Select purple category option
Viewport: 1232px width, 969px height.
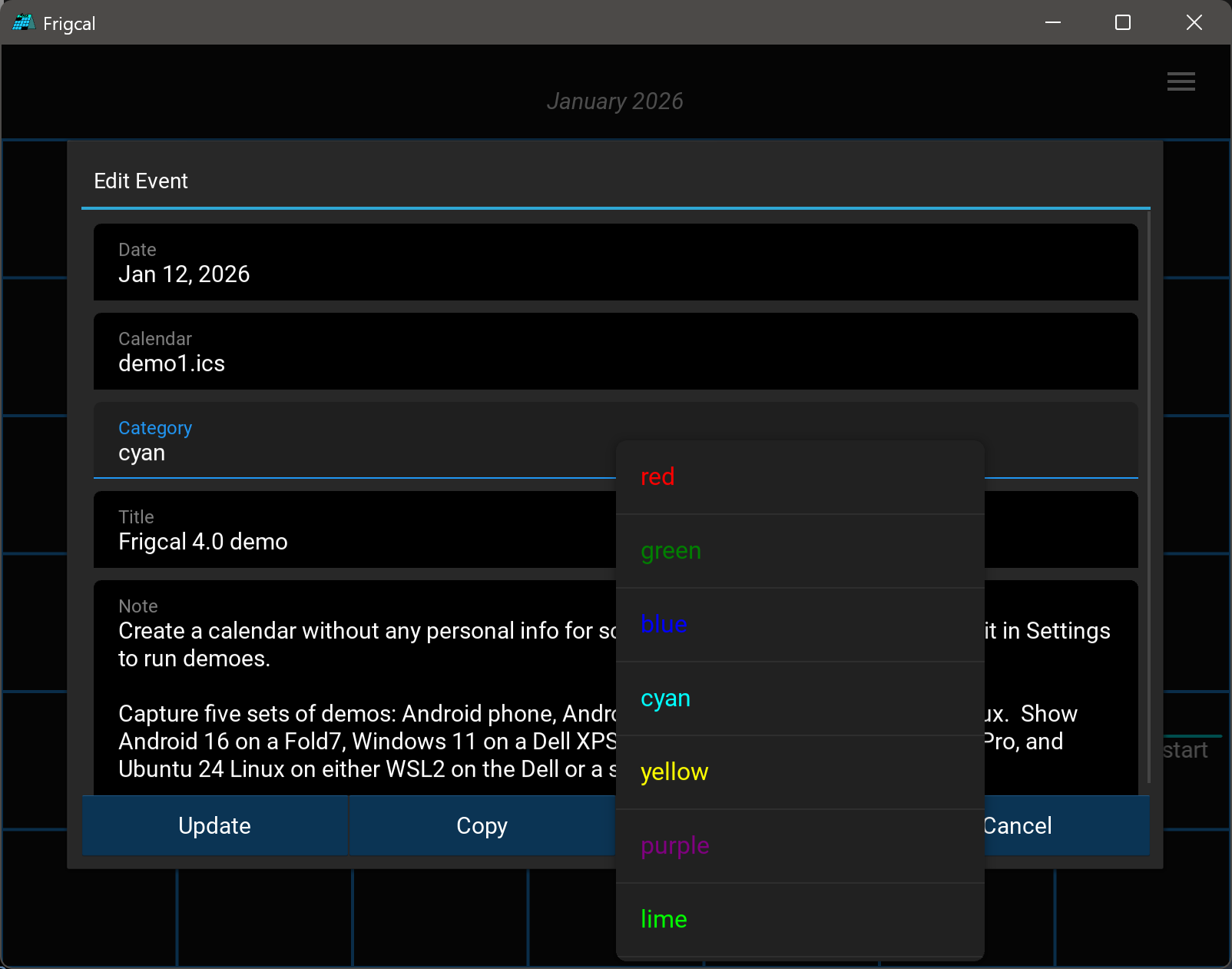800,846
